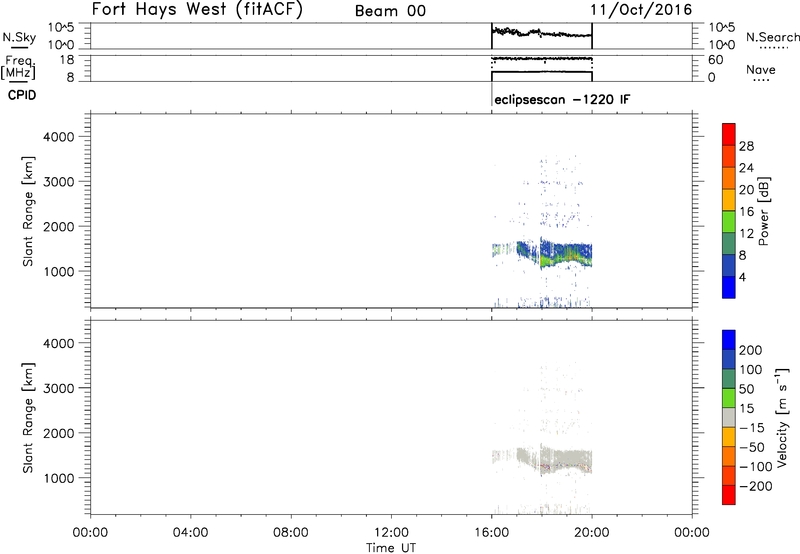Click power scale value '16'
This screenshot has height=554, width=800.
pos(746,212)
